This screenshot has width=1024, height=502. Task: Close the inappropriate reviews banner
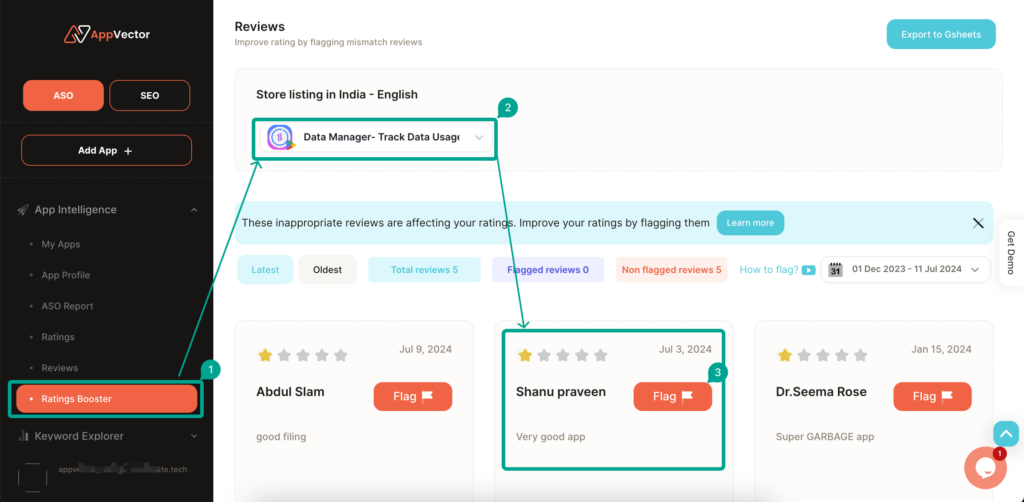click(x=978, y=223)
